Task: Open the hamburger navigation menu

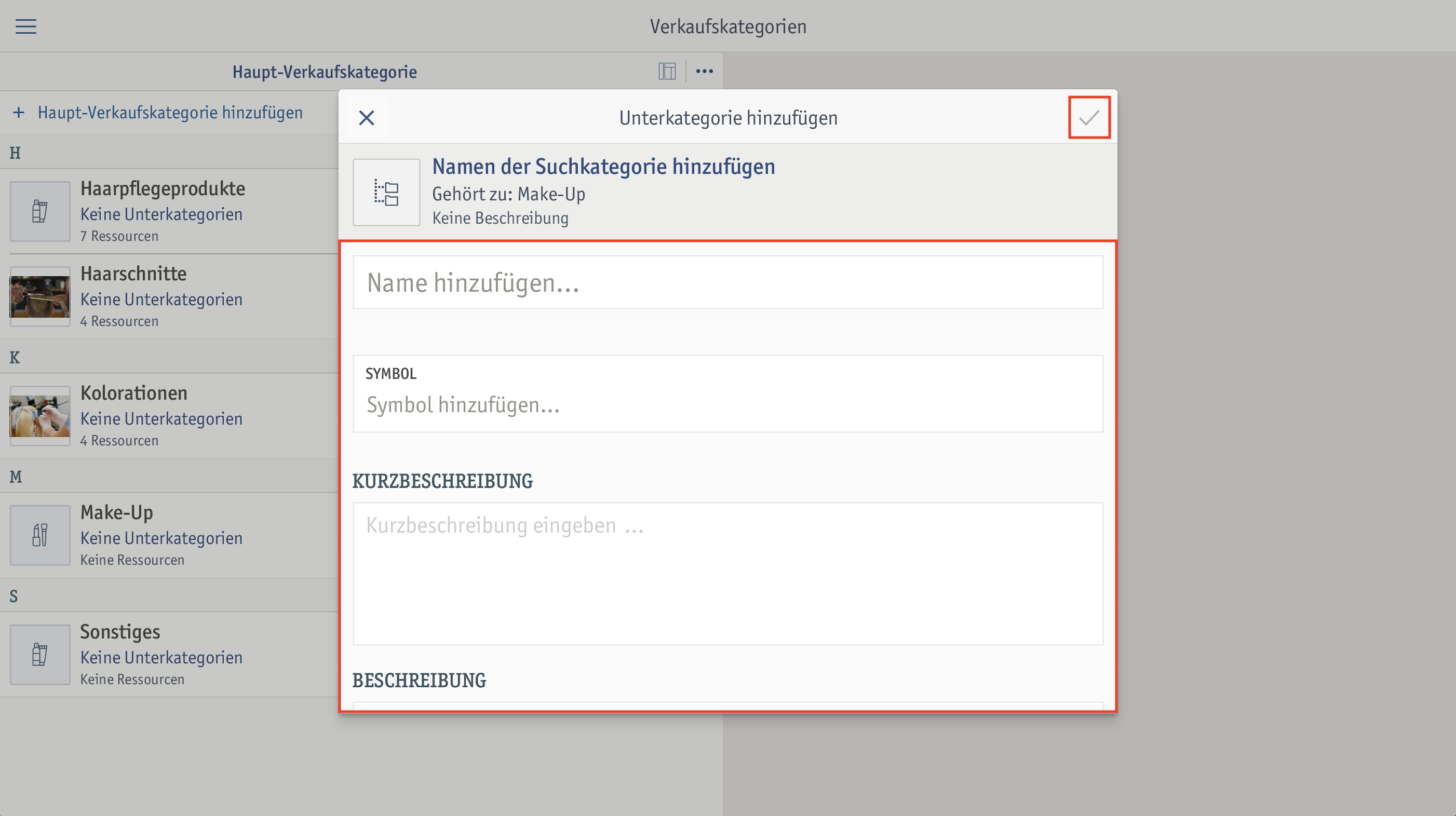Action: [x=25, y=26]
